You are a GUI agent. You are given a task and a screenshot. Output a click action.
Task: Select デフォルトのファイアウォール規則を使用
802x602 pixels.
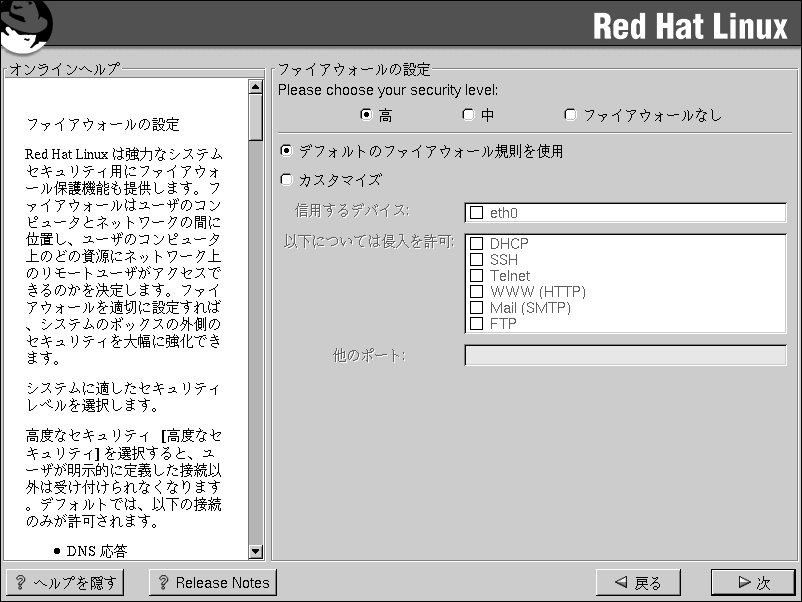[x=287, y=152]
